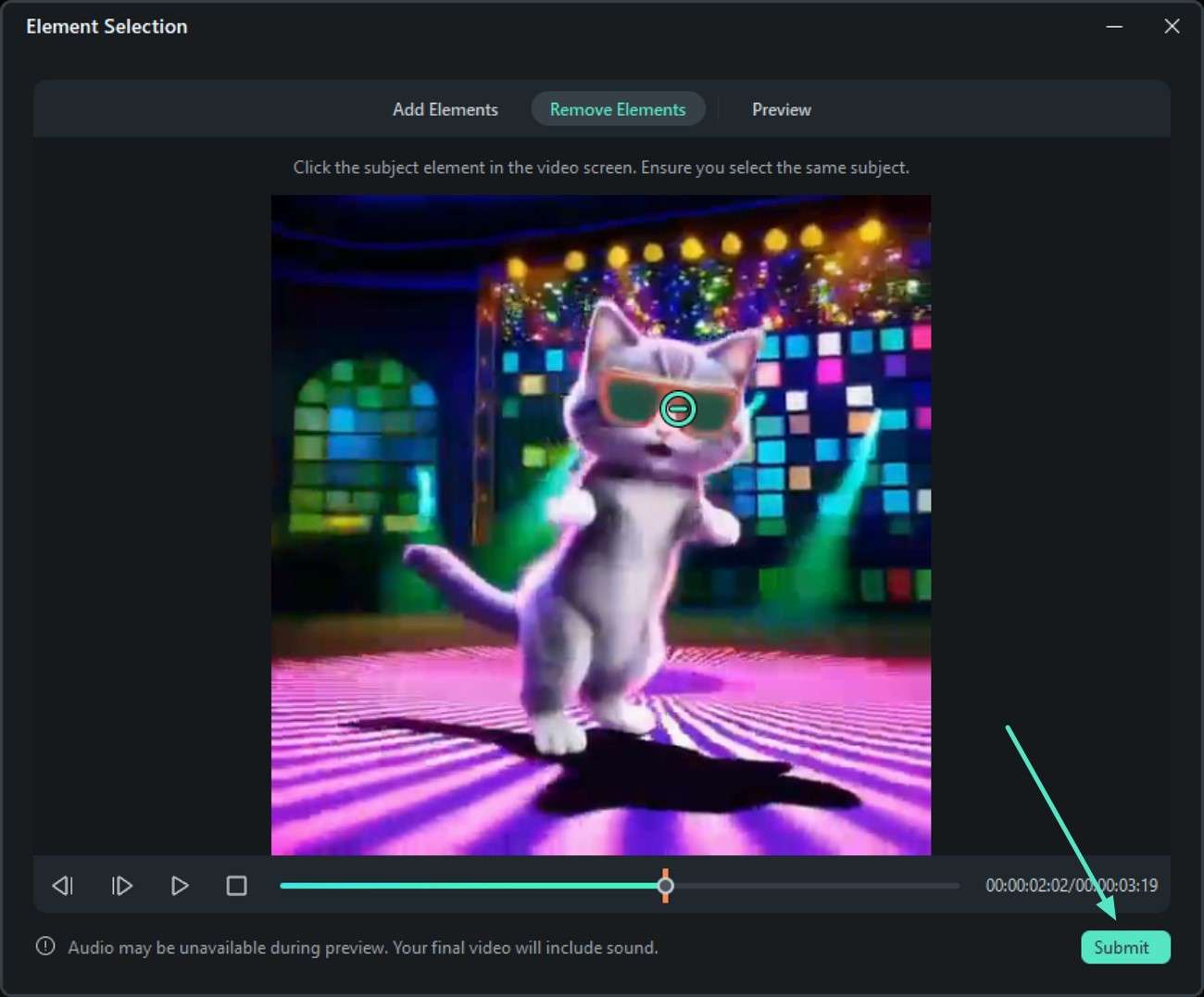The image size is (1204, 997).
Task: Click the 'Click the subject element' instruction text
Action: click(x=601, y=168)
